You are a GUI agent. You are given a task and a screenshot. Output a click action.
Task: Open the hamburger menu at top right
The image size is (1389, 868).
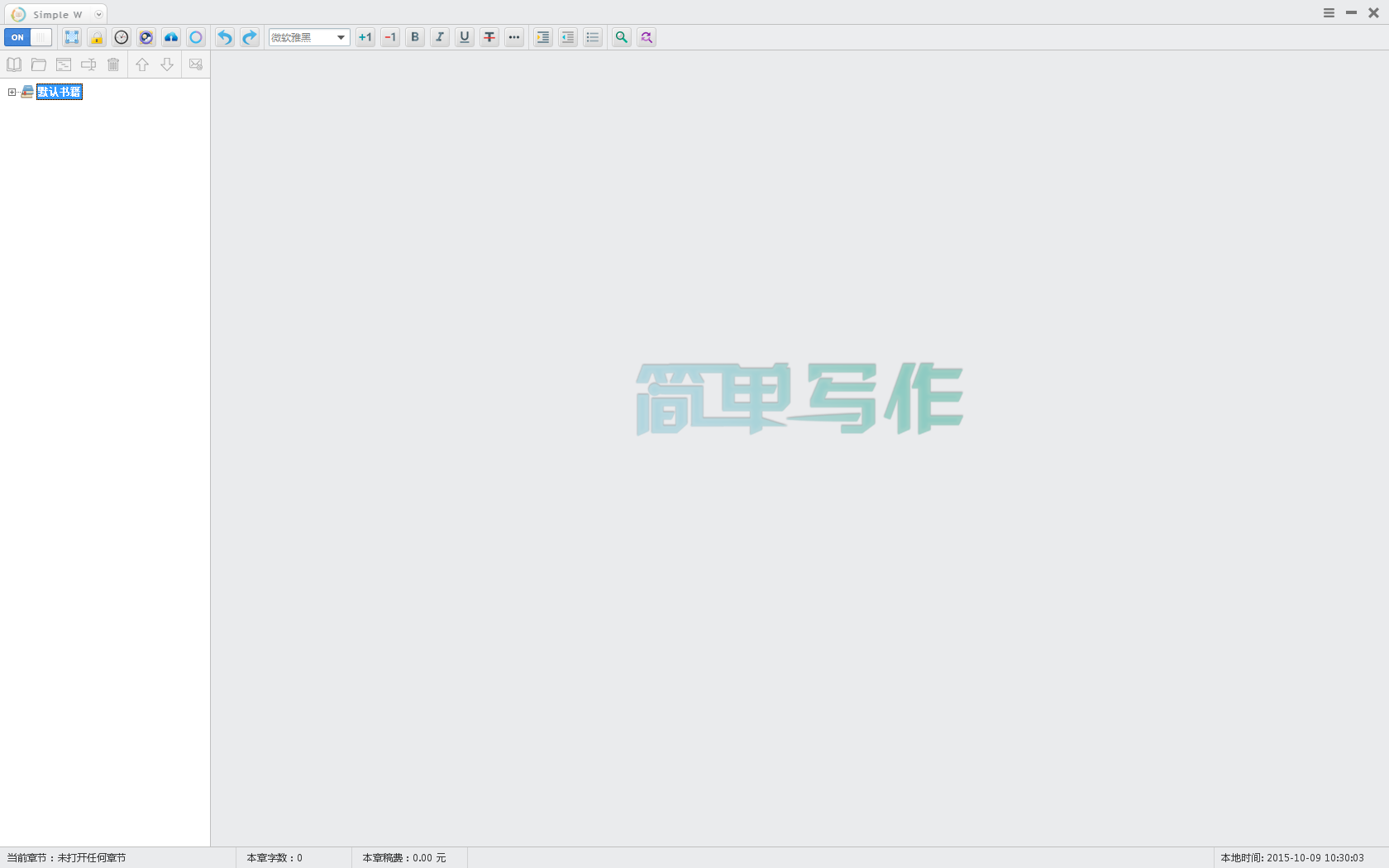pos(1329,13)
